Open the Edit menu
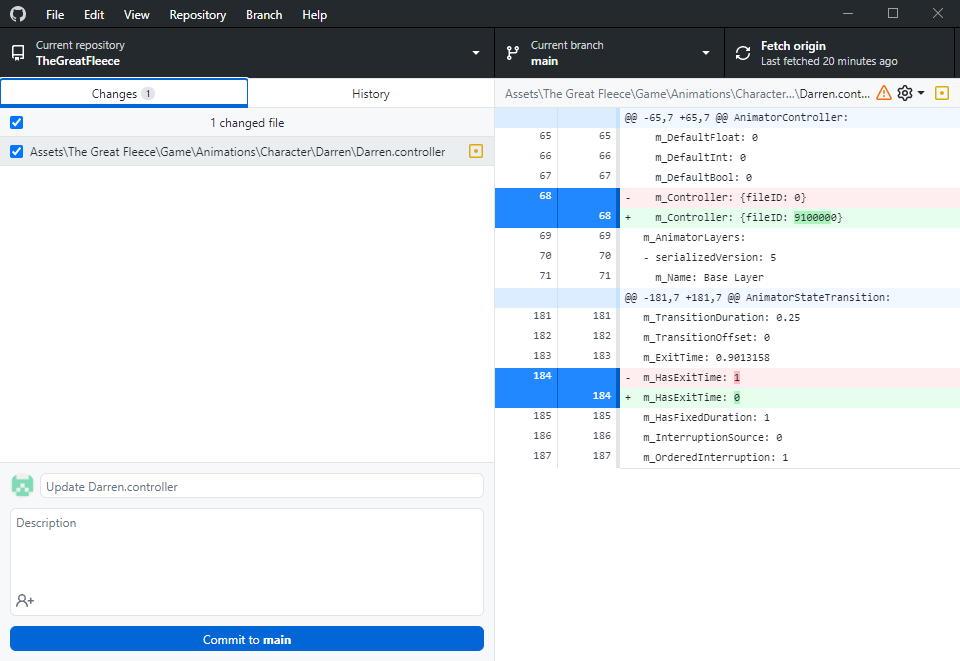 pyautogui.click(x=94, y=15)
